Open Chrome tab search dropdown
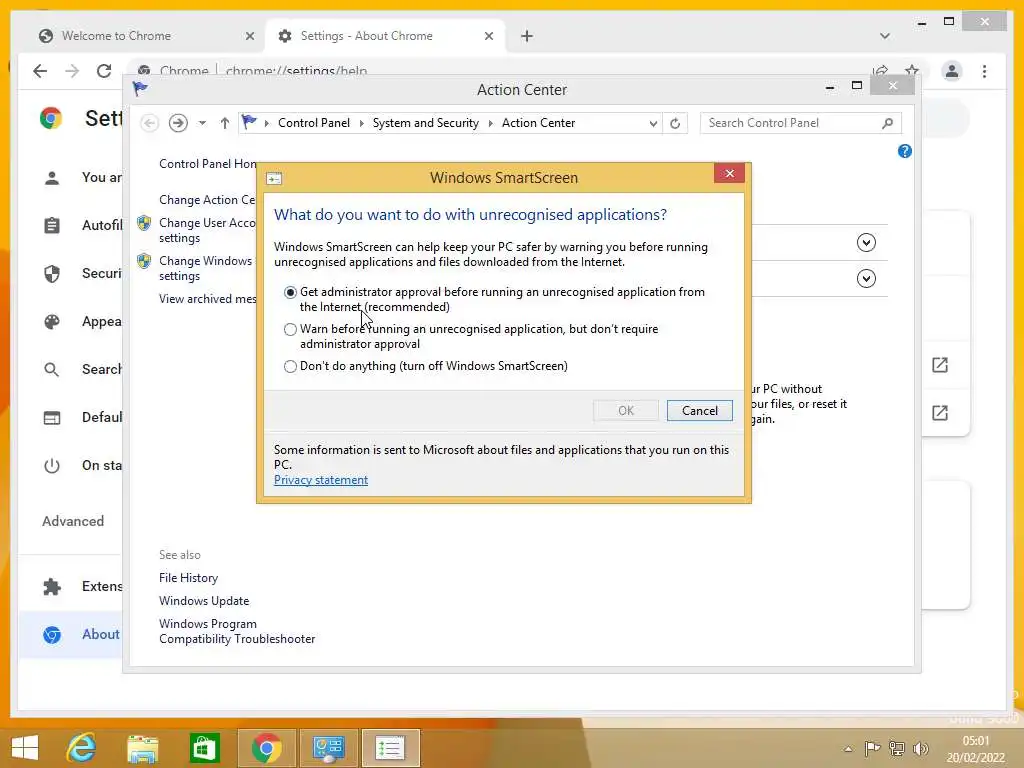The width and height of the screenshot is (1024, 768). (x=884, y=36)
